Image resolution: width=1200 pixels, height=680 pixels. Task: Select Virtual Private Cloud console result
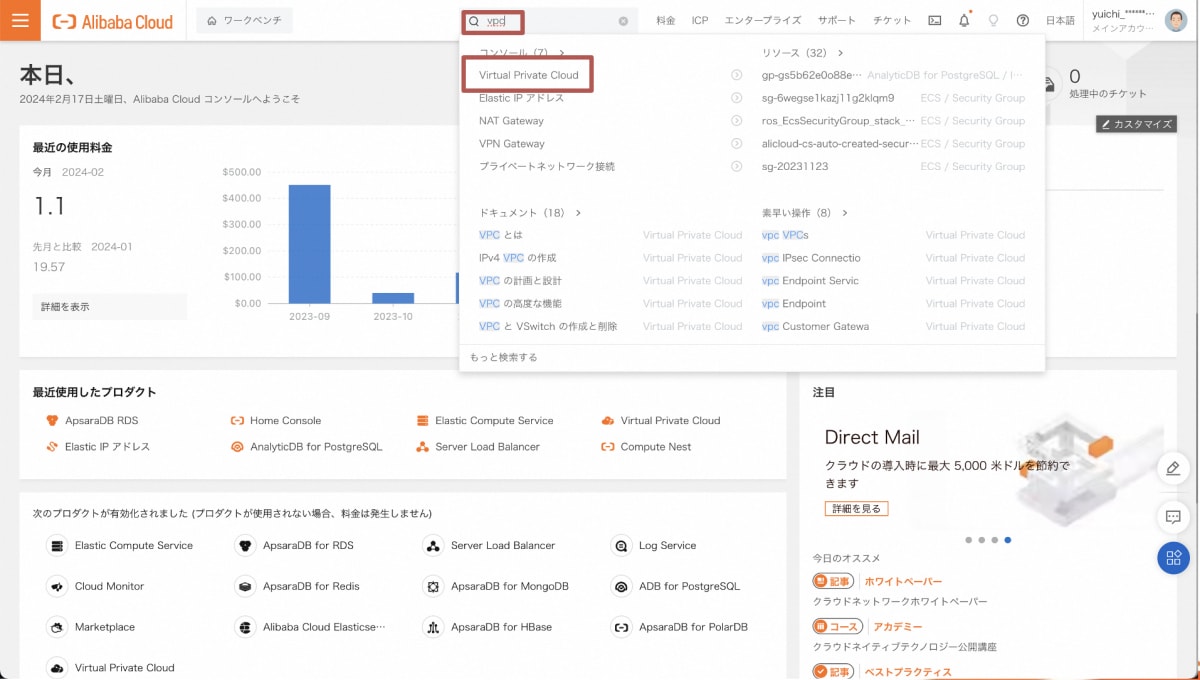(x=529, y=75)
